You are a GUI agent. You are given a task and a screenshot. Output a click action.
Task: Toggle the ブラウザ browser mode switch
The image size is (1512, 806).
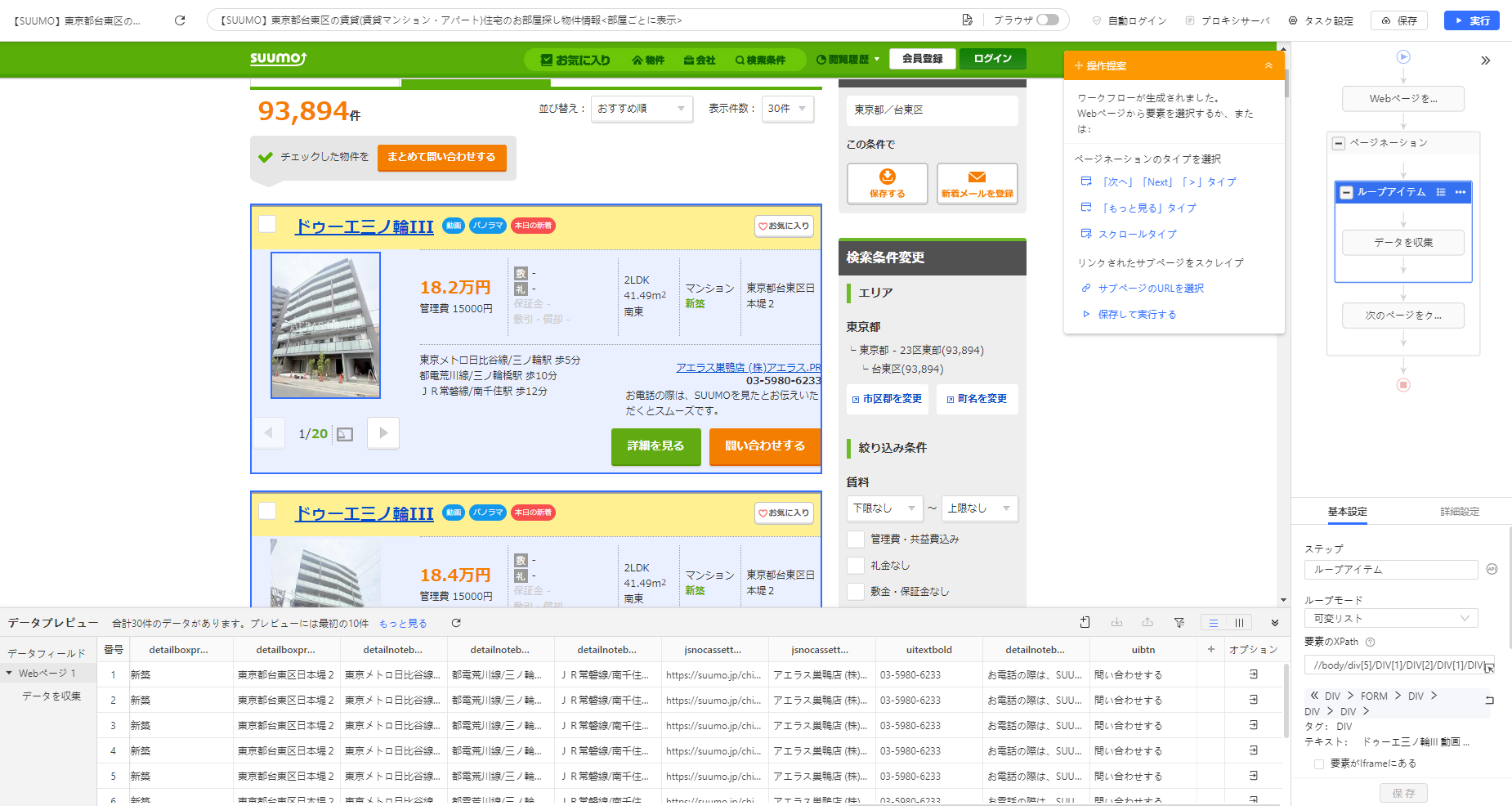point(1048,20)
